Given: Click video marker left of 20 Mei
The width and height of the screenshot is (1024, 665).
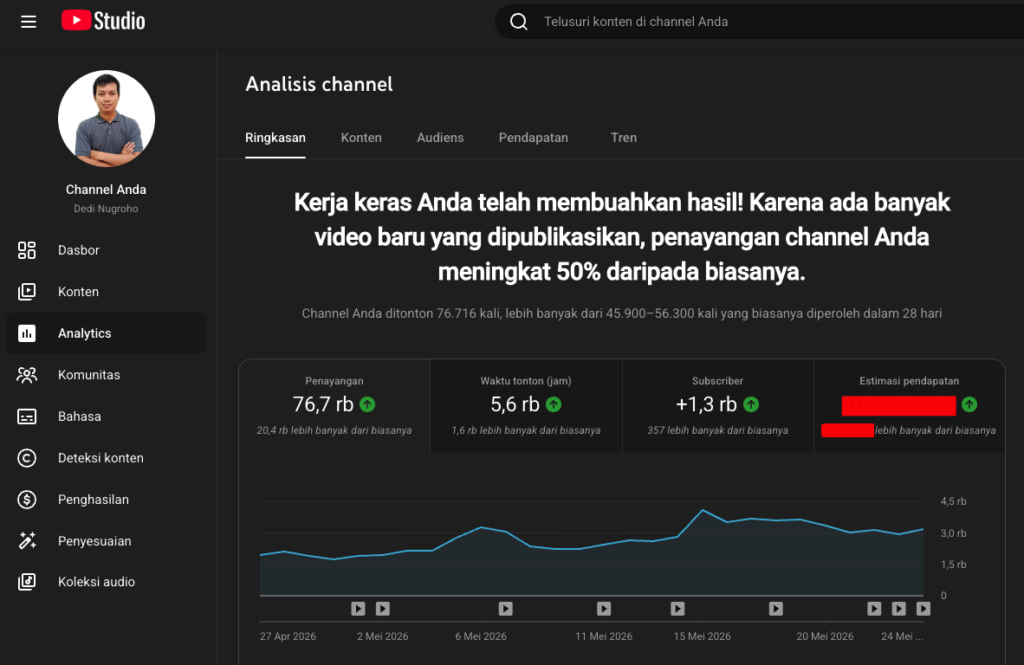Looking at the screenshot, I should (x=776, y=609).
